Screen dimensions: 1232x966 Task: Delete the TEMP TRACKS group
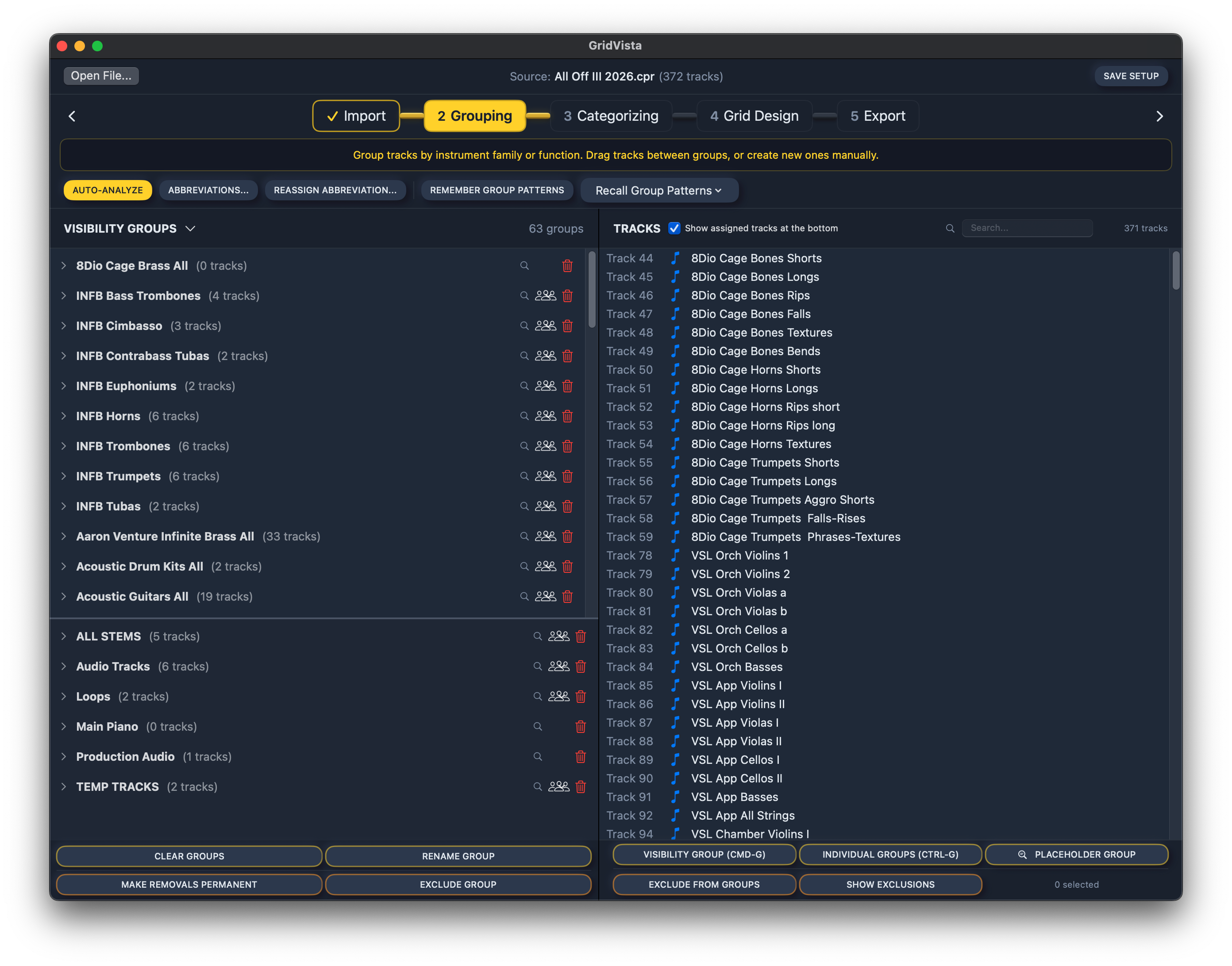click(x=580, y=787)
